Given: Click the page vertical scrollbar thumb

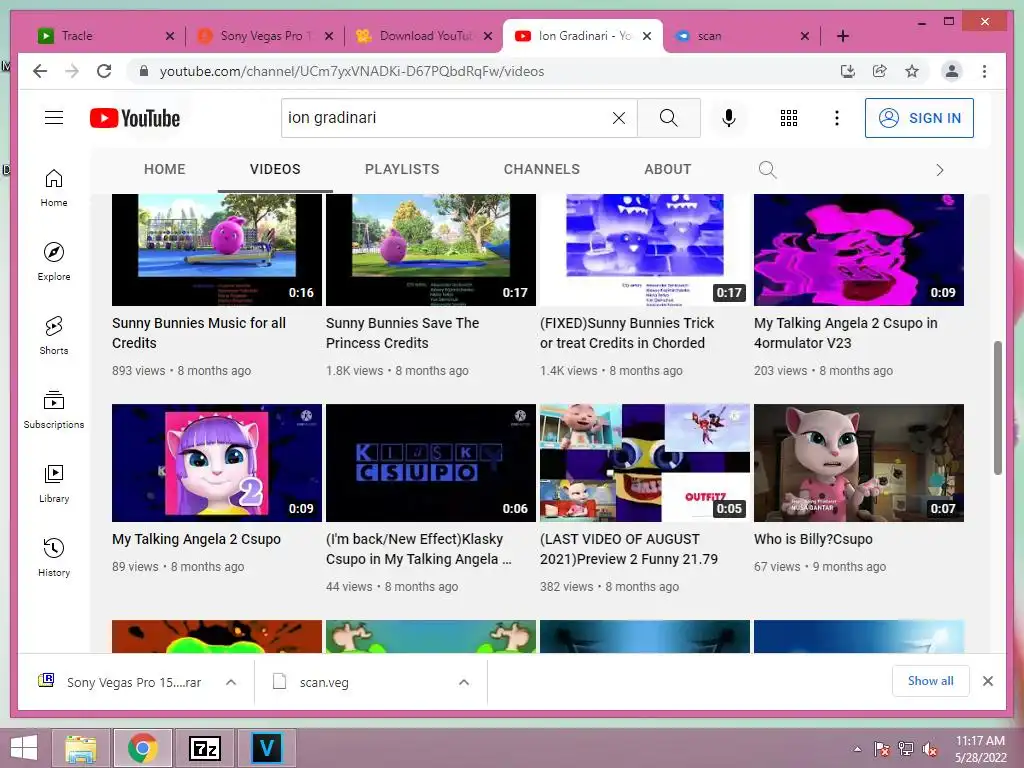Looking at the screenshot, I should point(997,408).
